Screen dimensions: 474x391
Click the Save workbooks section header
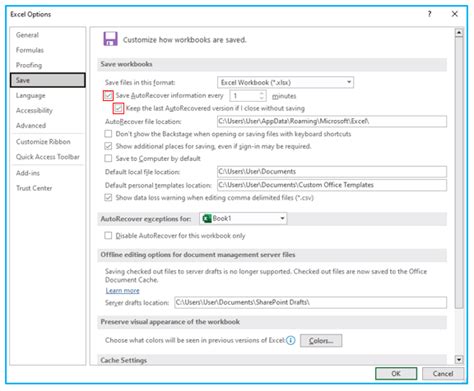click(x=272, y=64)
